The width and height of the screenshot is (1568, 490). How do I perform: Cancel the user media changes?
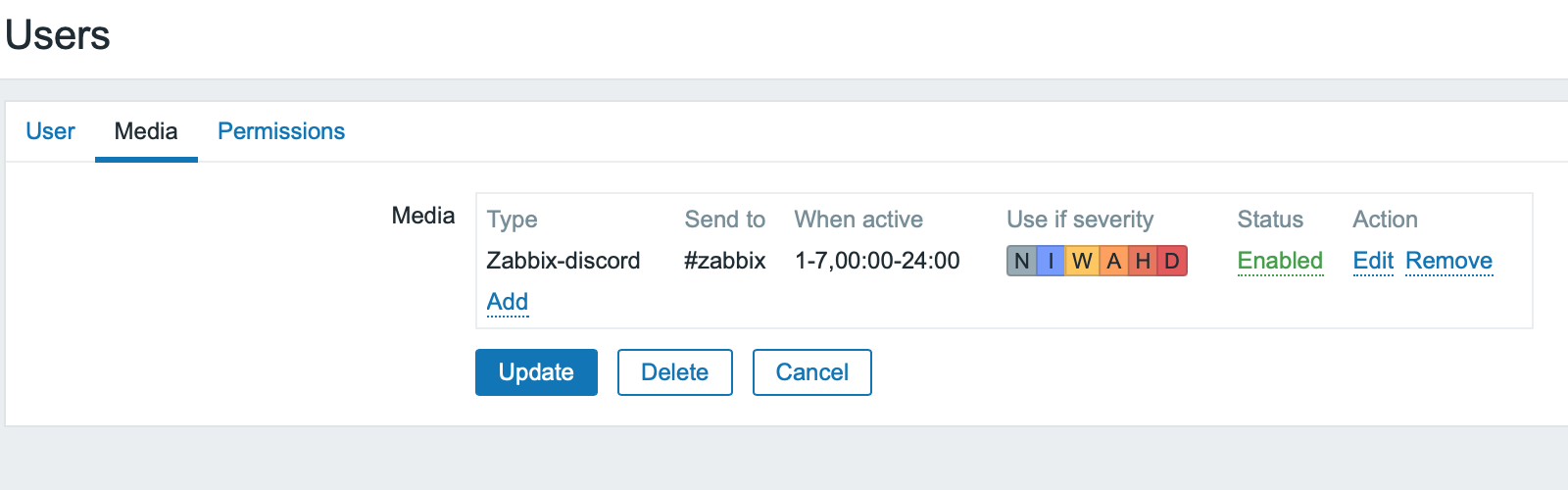click(811, 372)
